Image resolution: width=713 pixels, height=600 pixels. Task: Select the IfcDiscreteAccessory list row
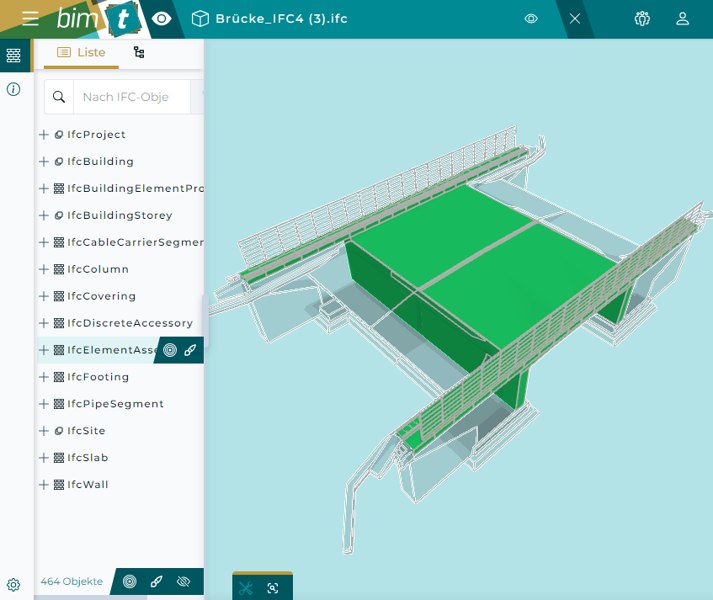click(120, 323)
